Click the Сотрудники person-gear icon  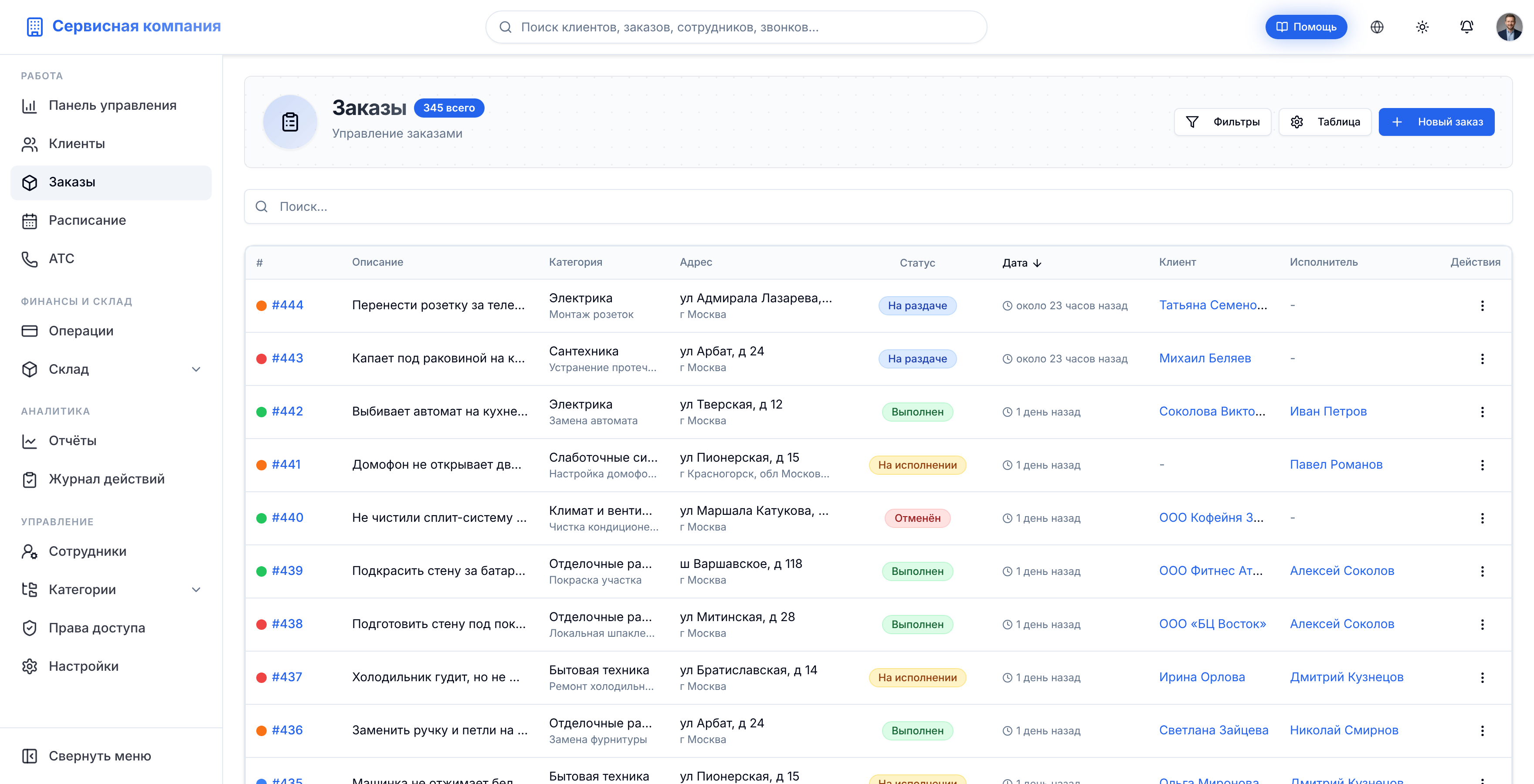(29, 552)
